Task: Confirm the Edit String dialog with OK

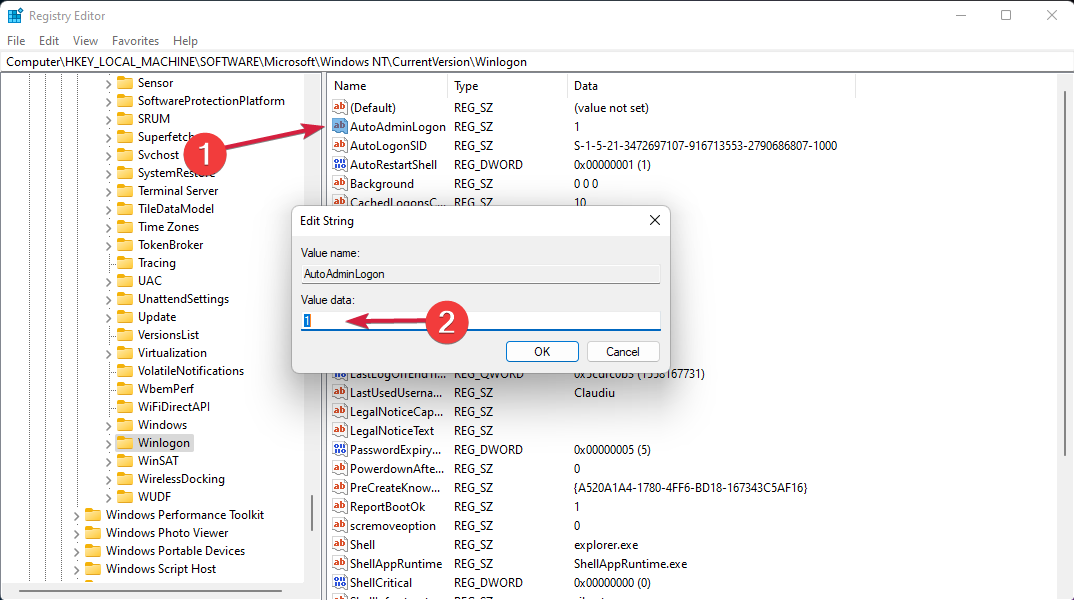Action: click(x=542, y=351)
